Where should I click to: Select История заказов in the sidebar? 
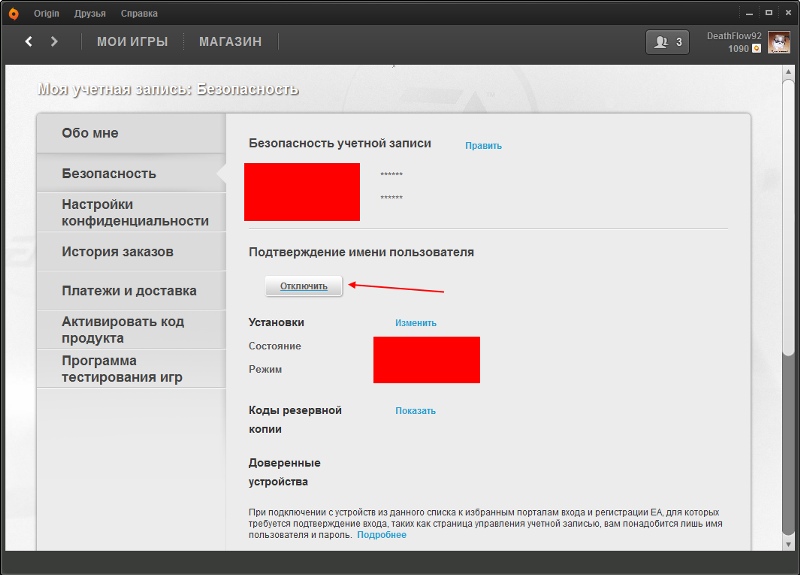pyautogui.click(x=117, y=252)
